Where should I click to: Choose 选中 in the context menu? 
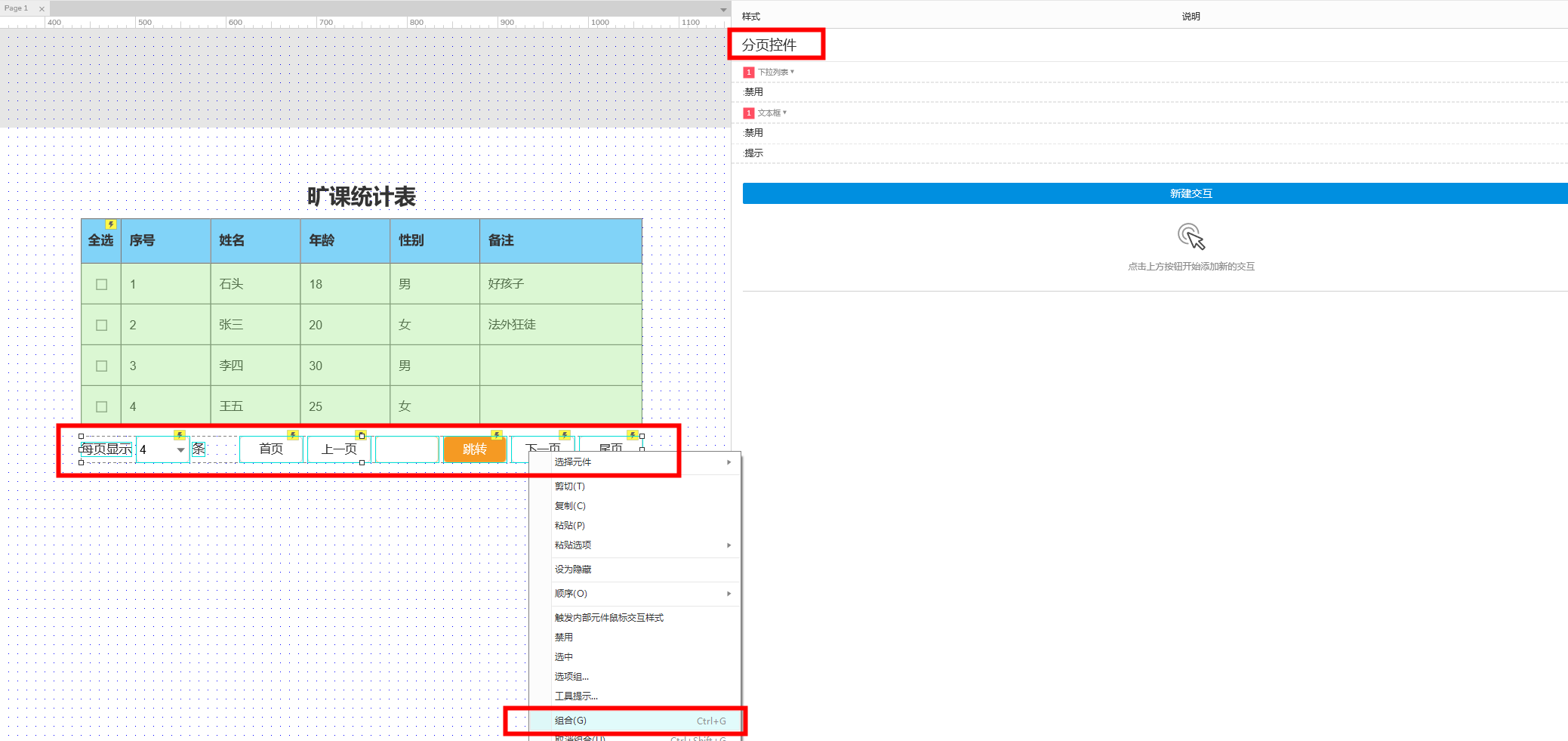tap(635, 657)
